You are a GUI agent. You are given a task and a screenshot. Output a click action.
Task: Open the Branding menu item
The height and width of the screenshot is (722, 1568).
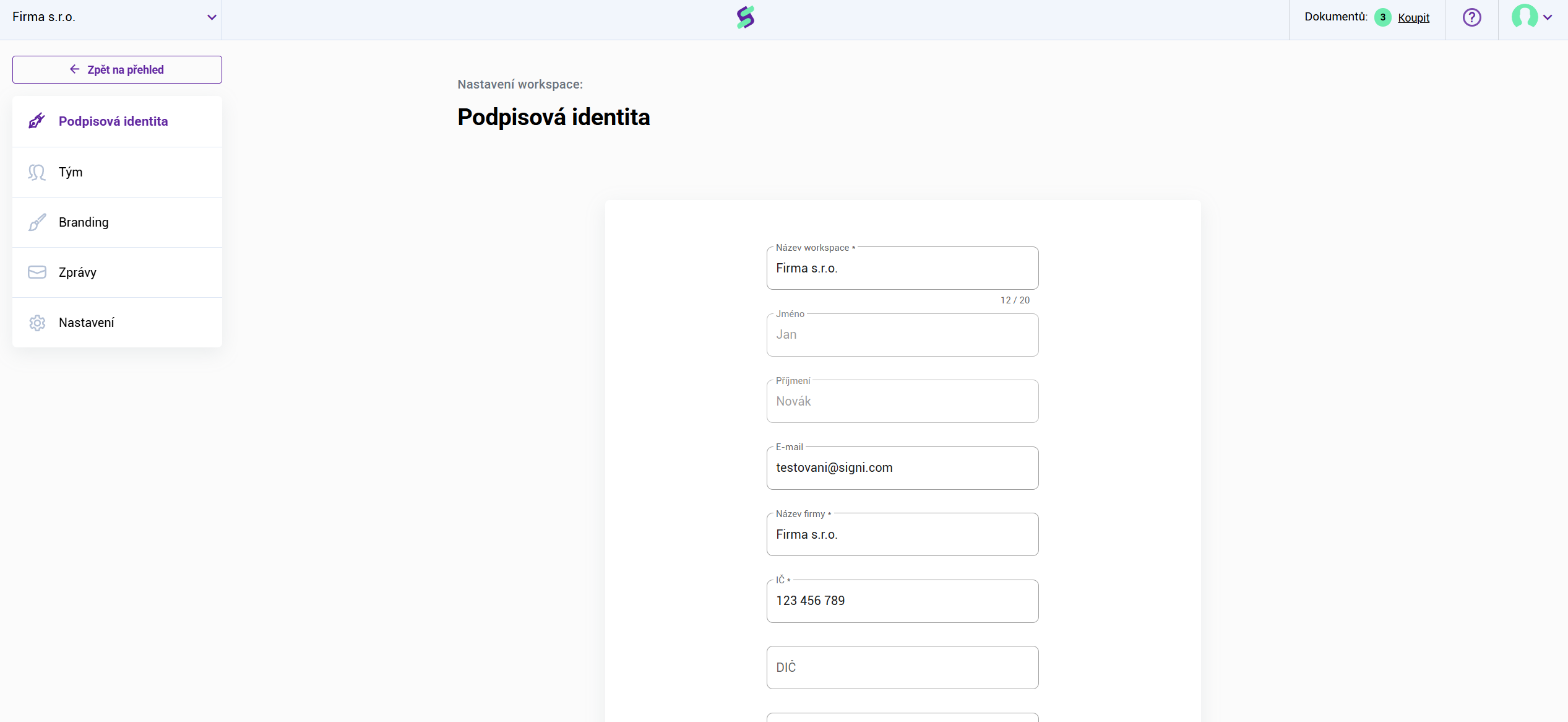pos(84,222)
